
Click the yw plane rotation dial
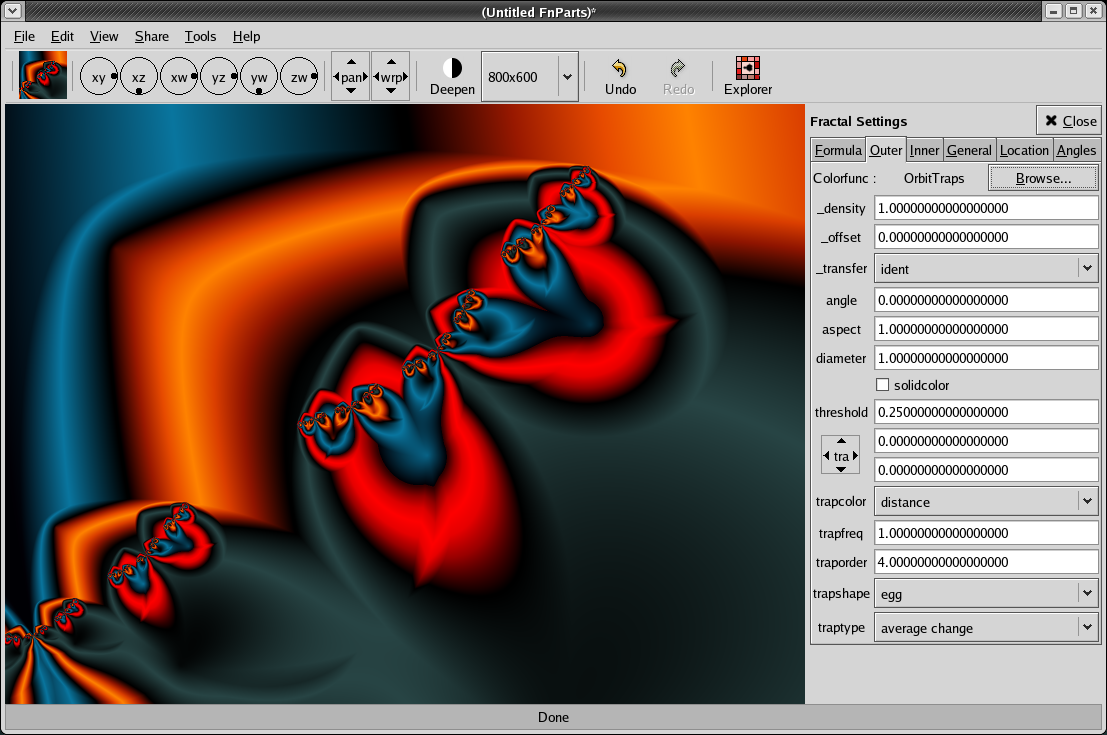pos(259,77)
